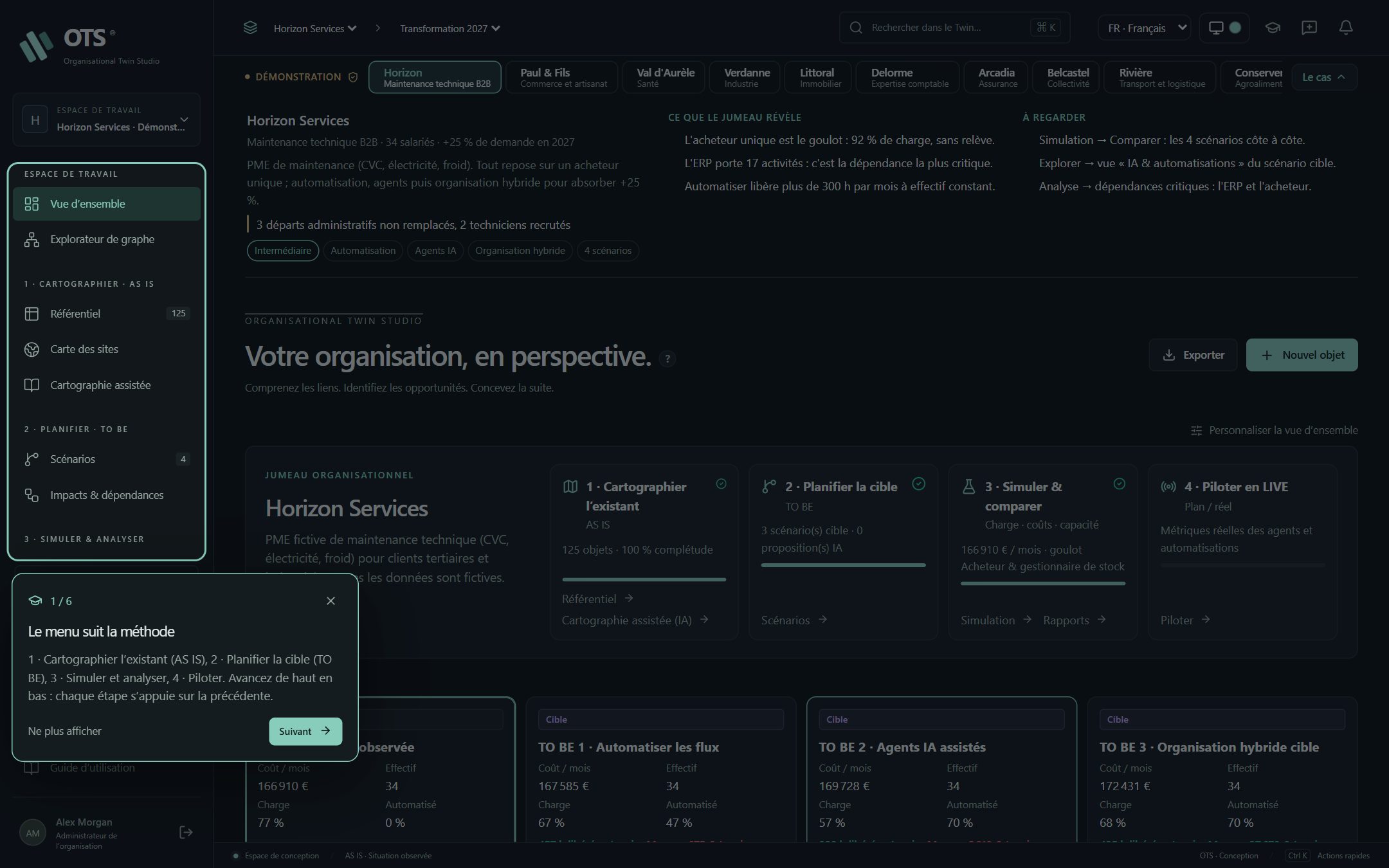Click Suivant in the tour popup

tap(305, 732)
